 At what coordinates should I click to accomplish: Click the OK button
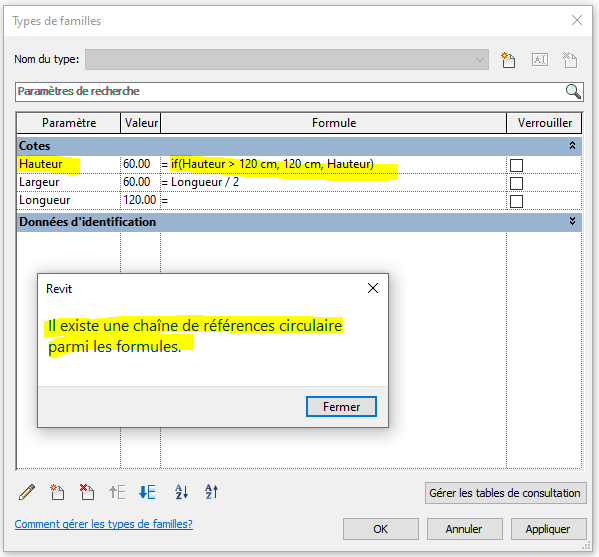click(380, 529)
